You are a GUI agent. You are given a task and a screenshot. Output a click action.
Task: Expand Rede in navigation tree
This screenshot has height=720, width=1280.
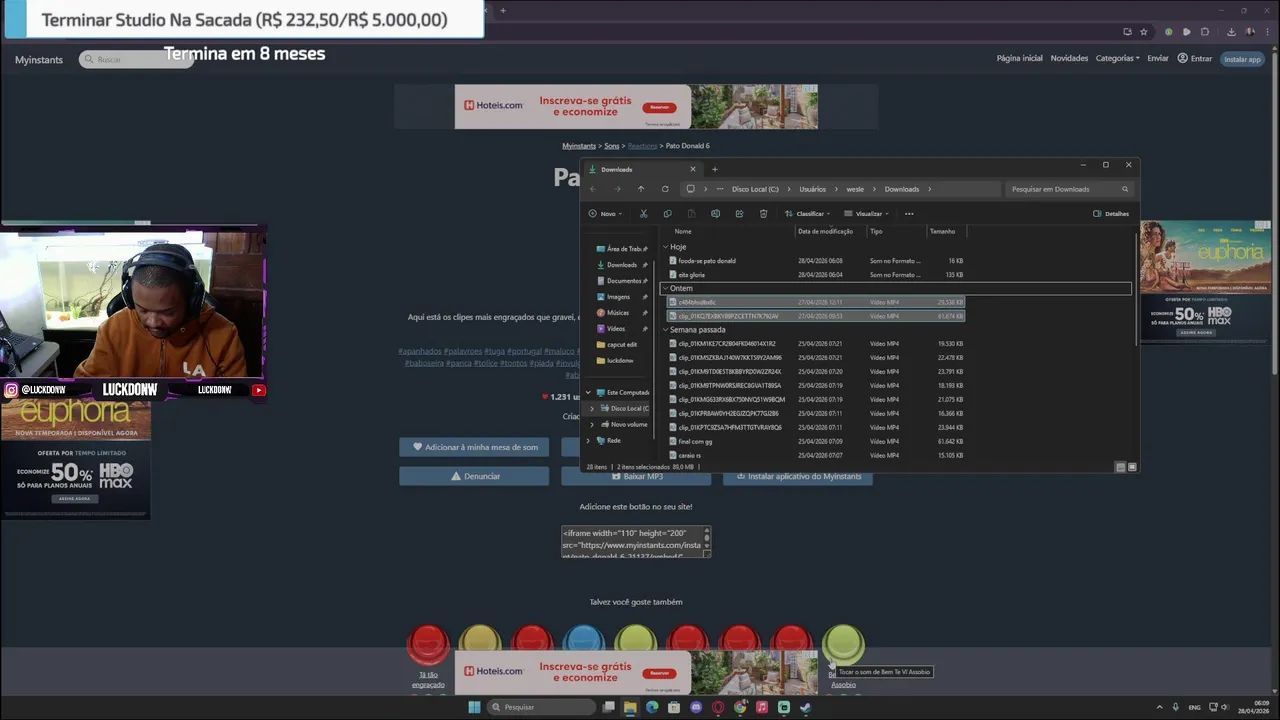coord(588,440)
